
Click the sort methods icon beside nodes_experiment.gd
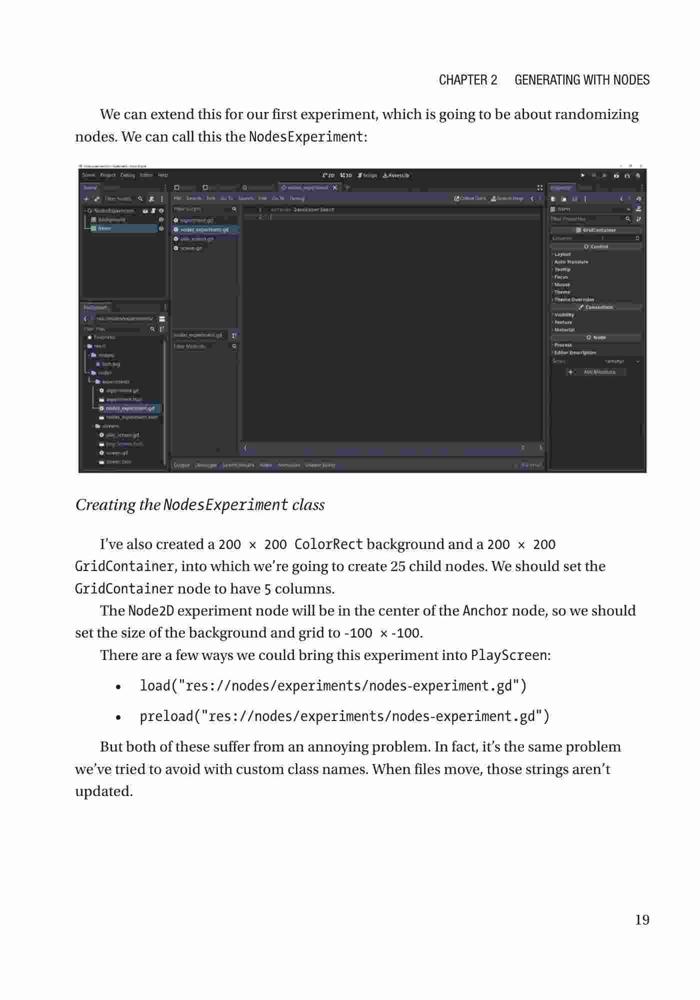tap(234, 335)
